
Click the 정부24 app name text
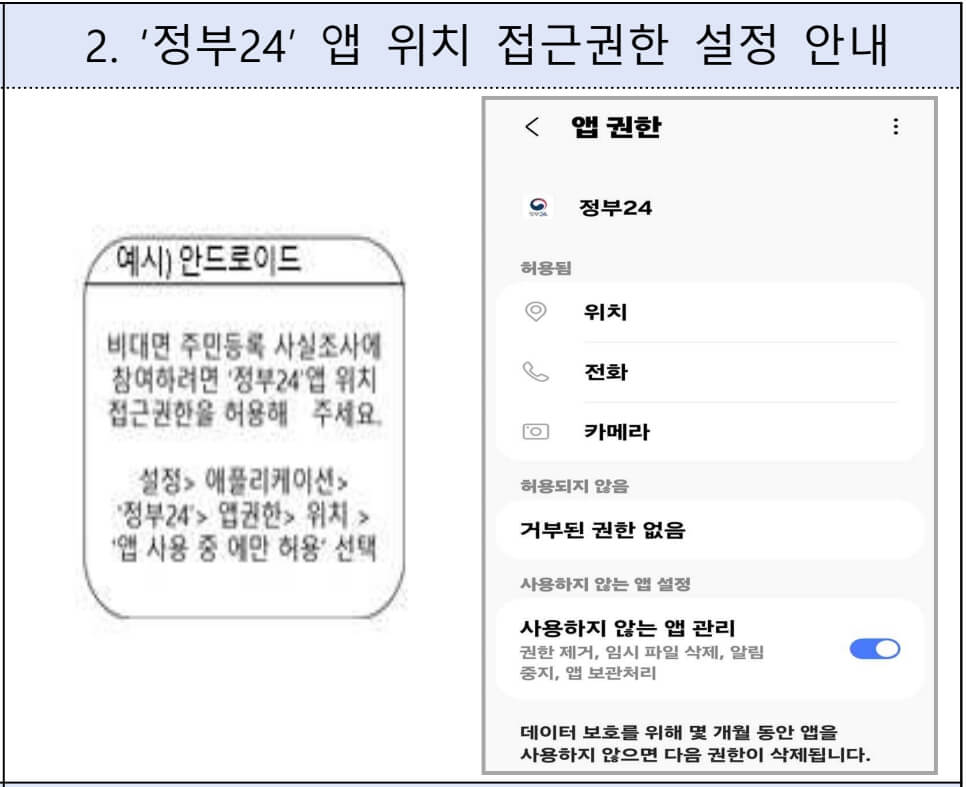[615, 208]
